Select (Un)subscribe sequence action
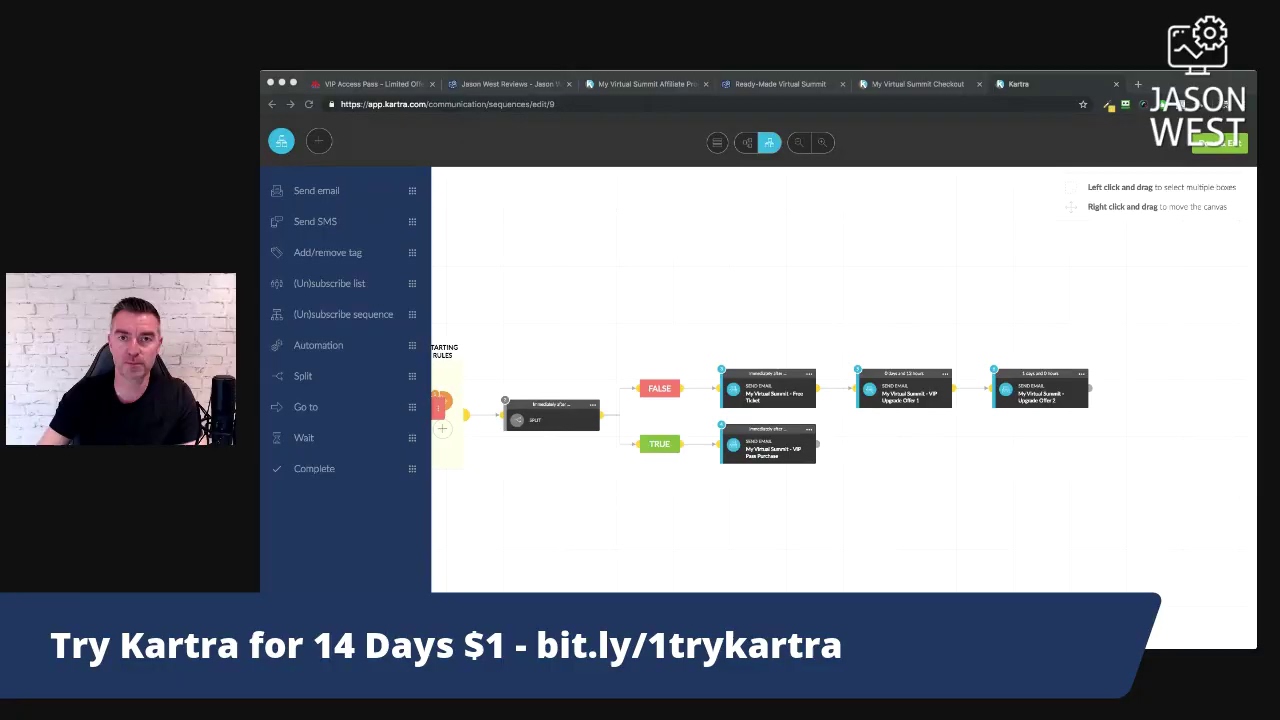This screenshot has height=720, width=1280. (343, 314)
